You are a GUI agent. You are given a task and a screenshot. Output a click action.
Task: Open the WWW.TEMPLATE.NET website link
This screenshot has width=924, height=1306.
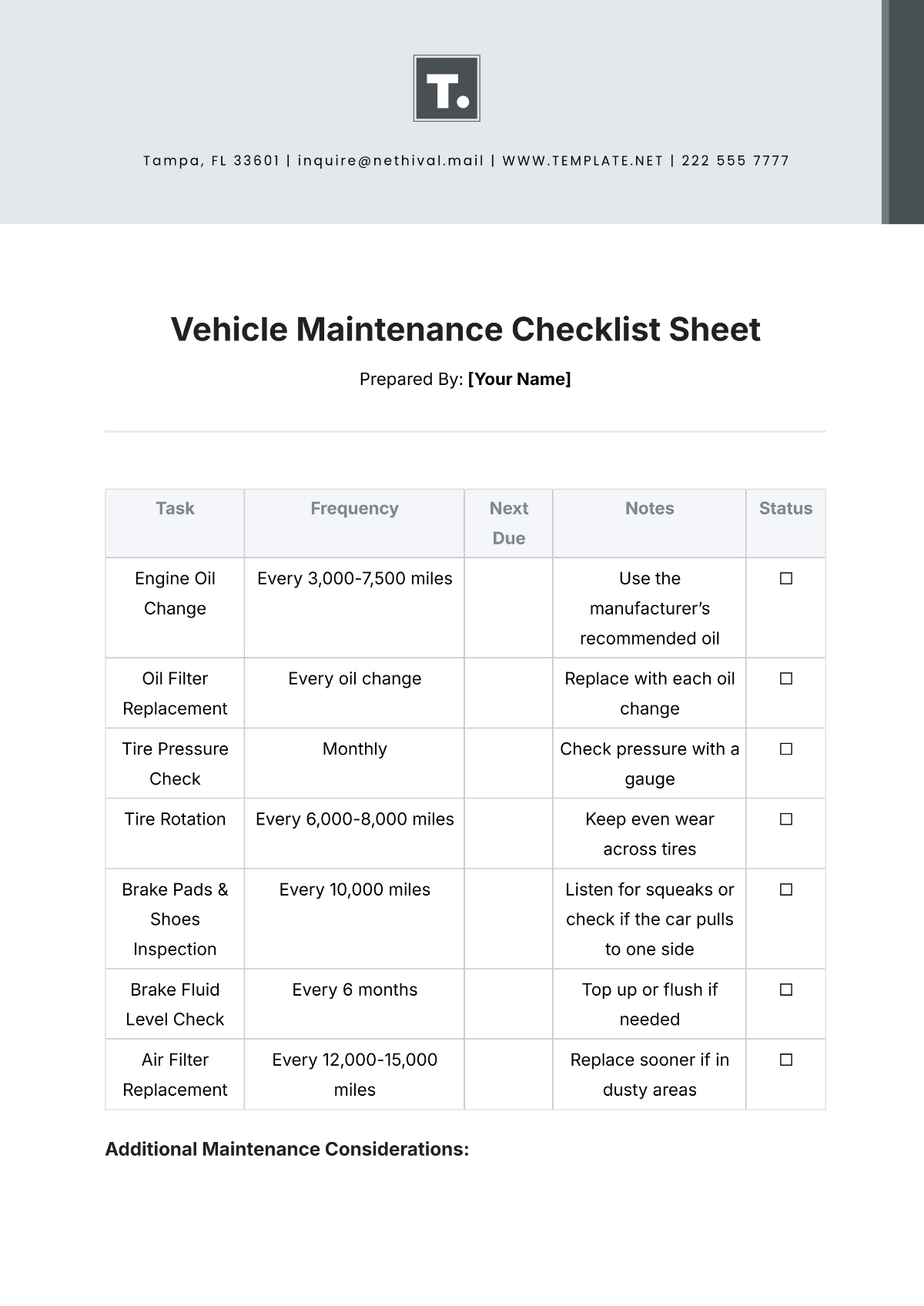click(x=582, y=161)
